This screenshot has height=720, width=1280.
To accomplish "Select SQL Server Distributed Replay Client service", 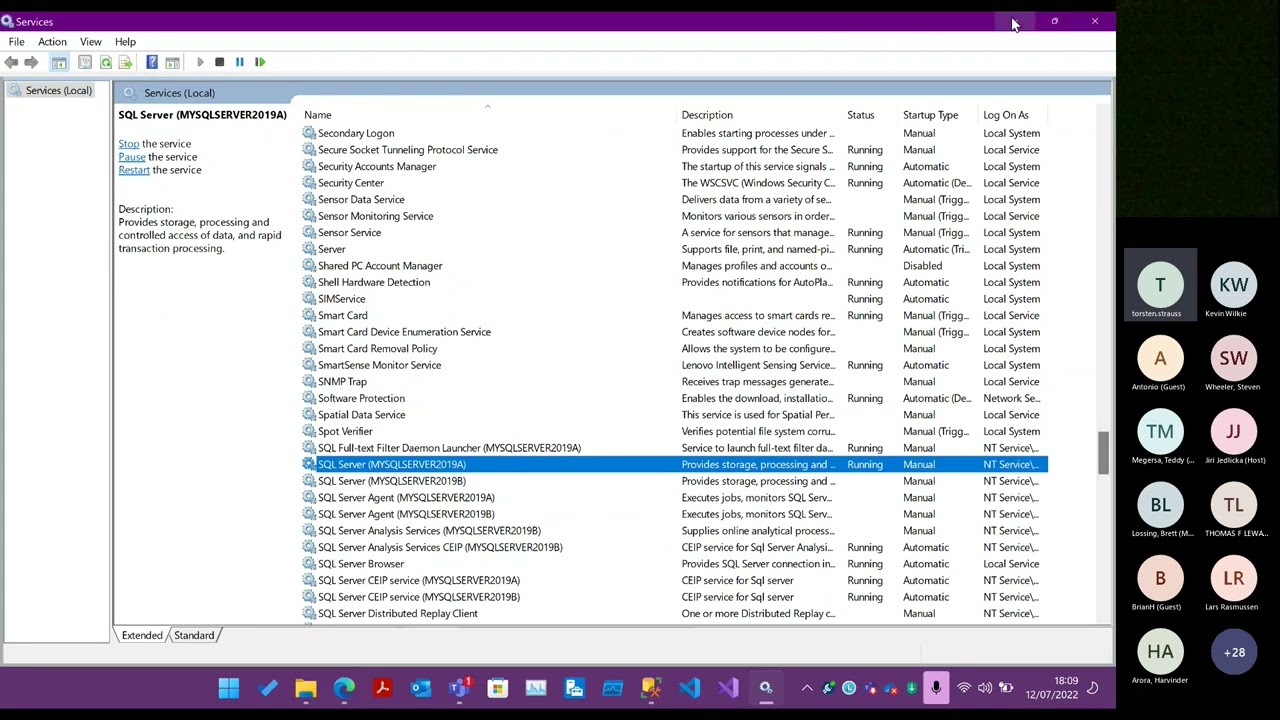I will pyautogui.click(x=675, y=614).
